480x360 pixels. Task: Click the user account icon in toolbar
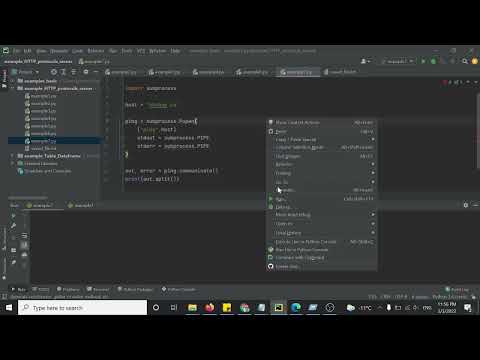(365, 61)
